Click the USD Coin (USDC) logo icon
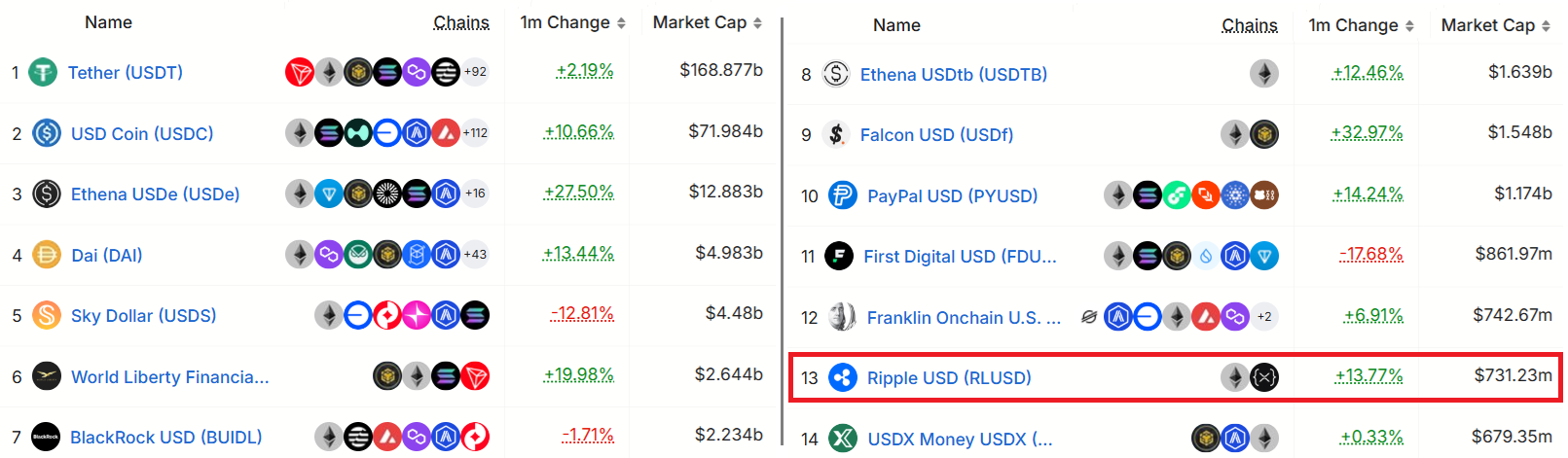Screen dimensions: 1568x458 tap(47, 133)
